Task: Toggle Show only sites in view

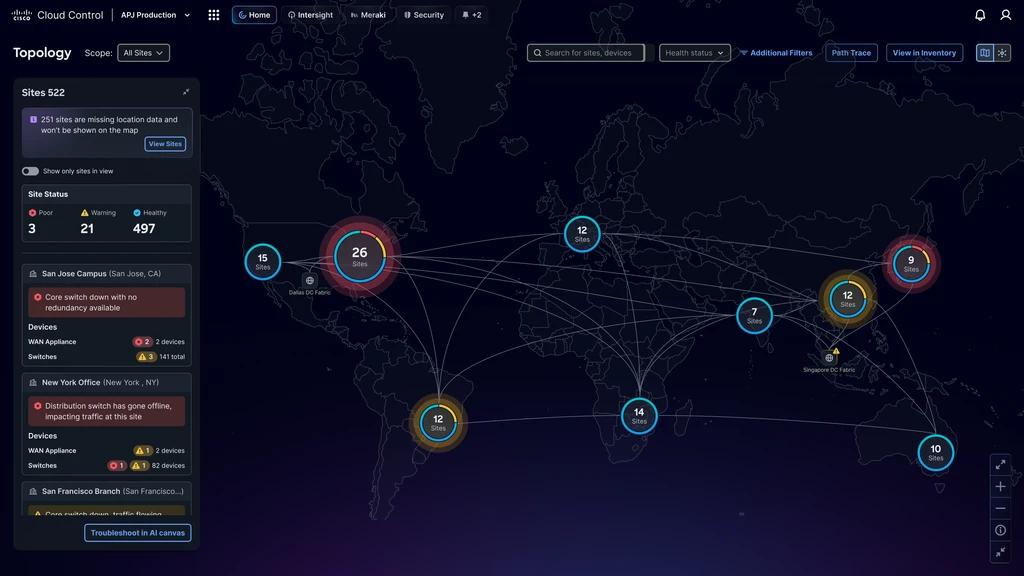Action: click(30, 171)
